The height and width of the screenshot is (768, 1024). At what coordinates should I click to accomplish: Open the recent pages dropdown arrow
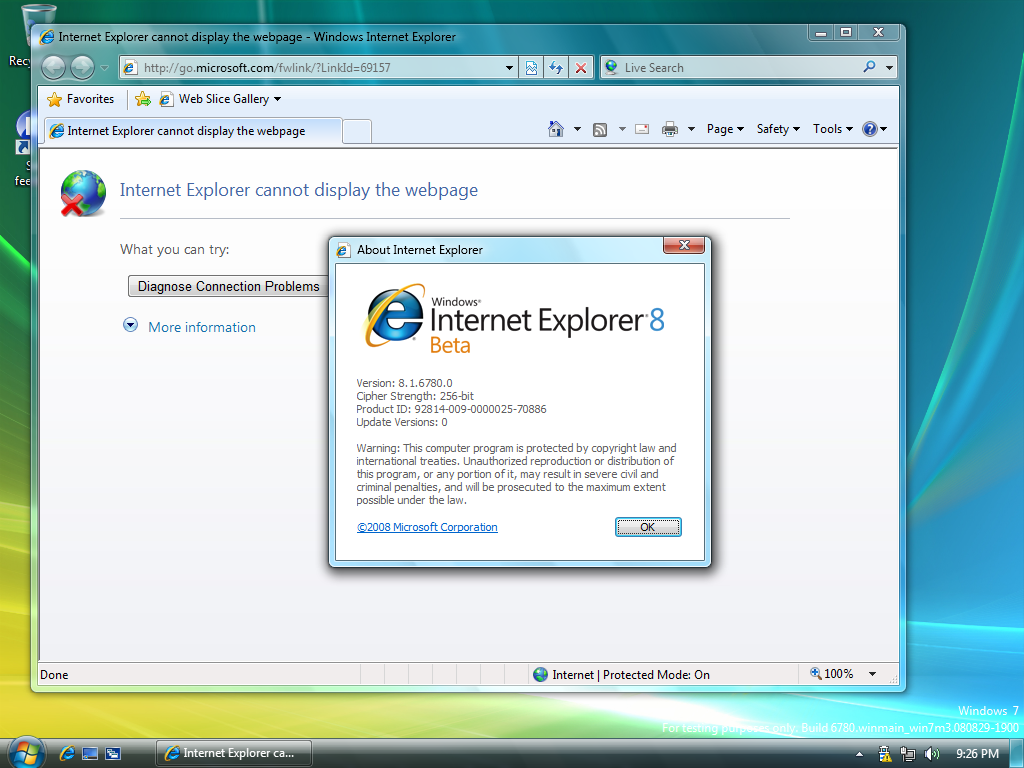[x=104, y=68]
